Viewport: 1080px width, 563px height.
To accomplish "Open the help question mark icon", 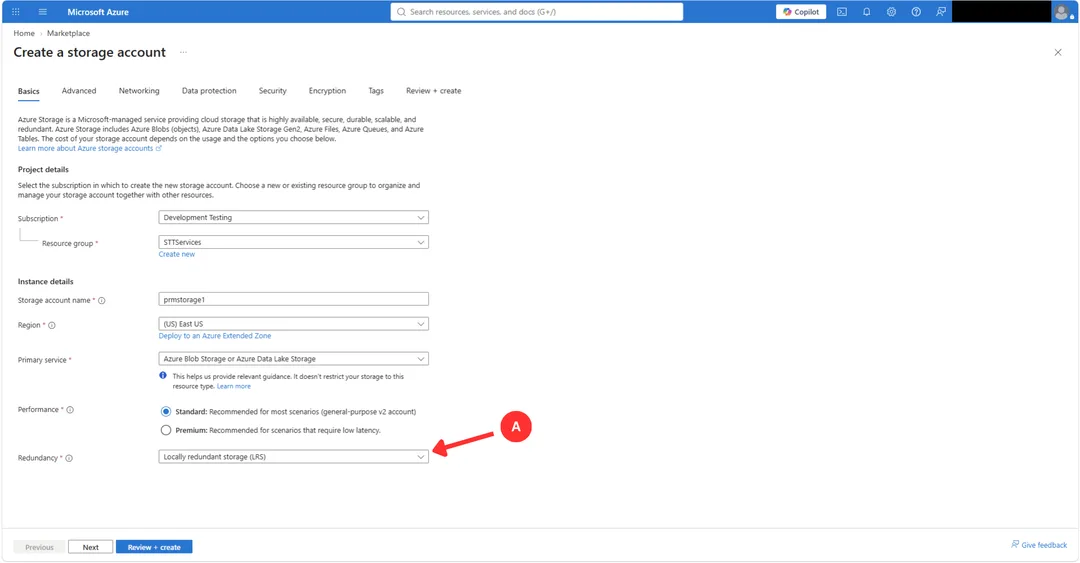I will point(916,12).
